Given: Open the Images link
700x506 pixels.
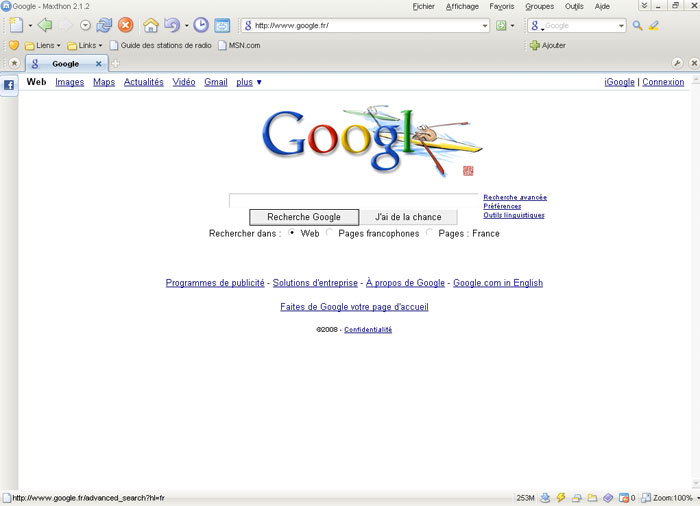Looking at the screenshot, I should [x=70, y=82].
